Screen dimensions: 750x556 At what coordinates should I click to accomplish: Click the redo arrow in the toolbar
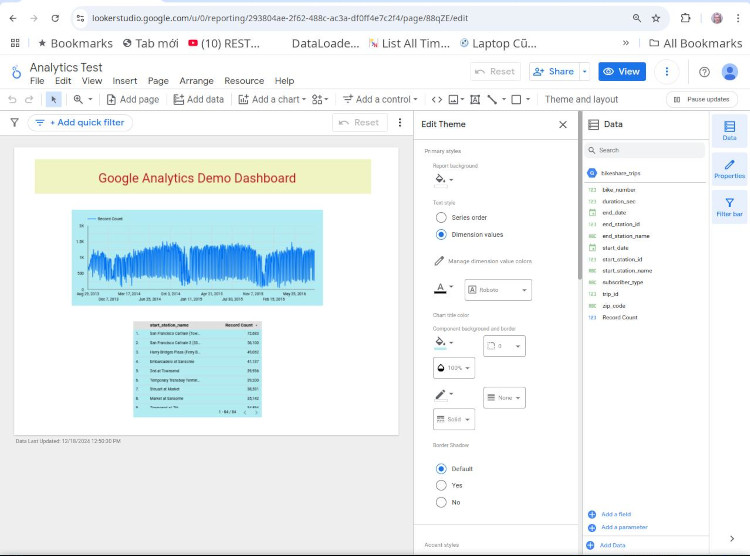pos(29,100)
